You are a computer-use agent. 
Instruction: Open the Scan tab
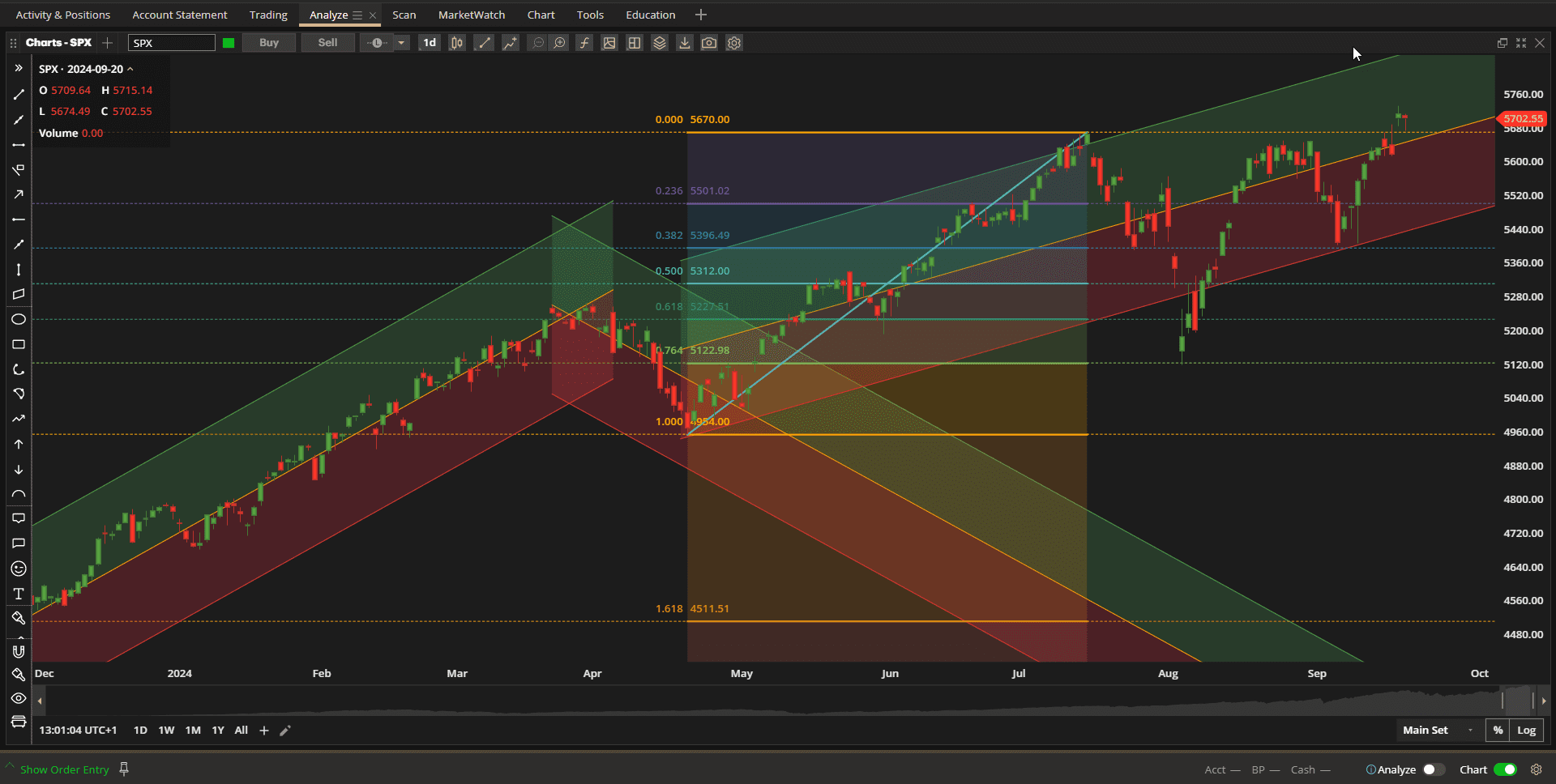[404, 15]
